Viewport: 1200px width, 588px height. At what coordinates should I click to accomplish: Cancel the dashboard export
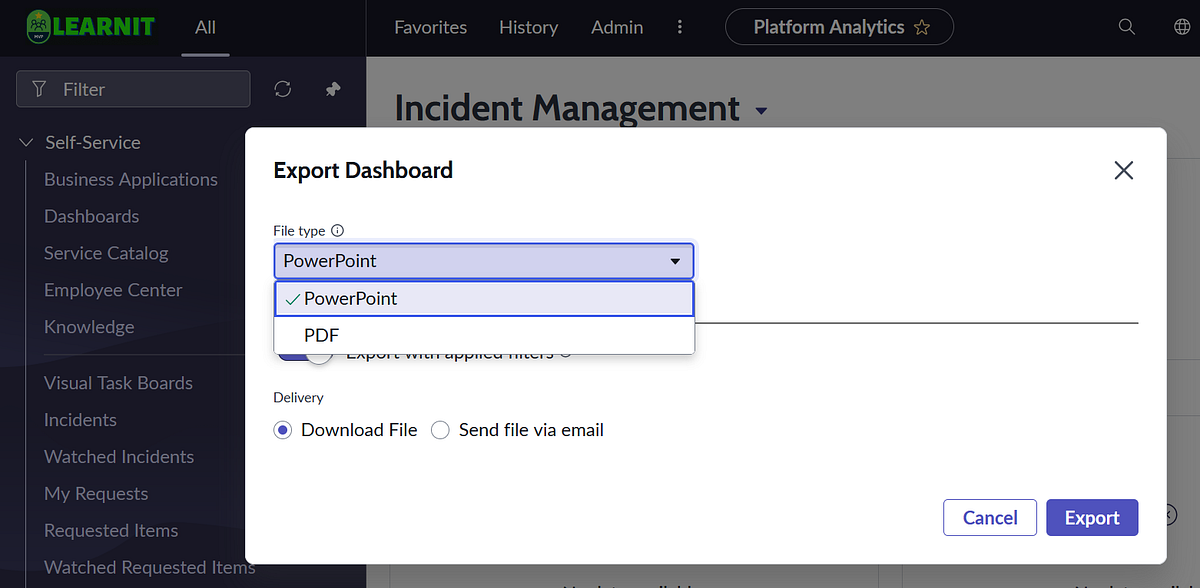989,517
